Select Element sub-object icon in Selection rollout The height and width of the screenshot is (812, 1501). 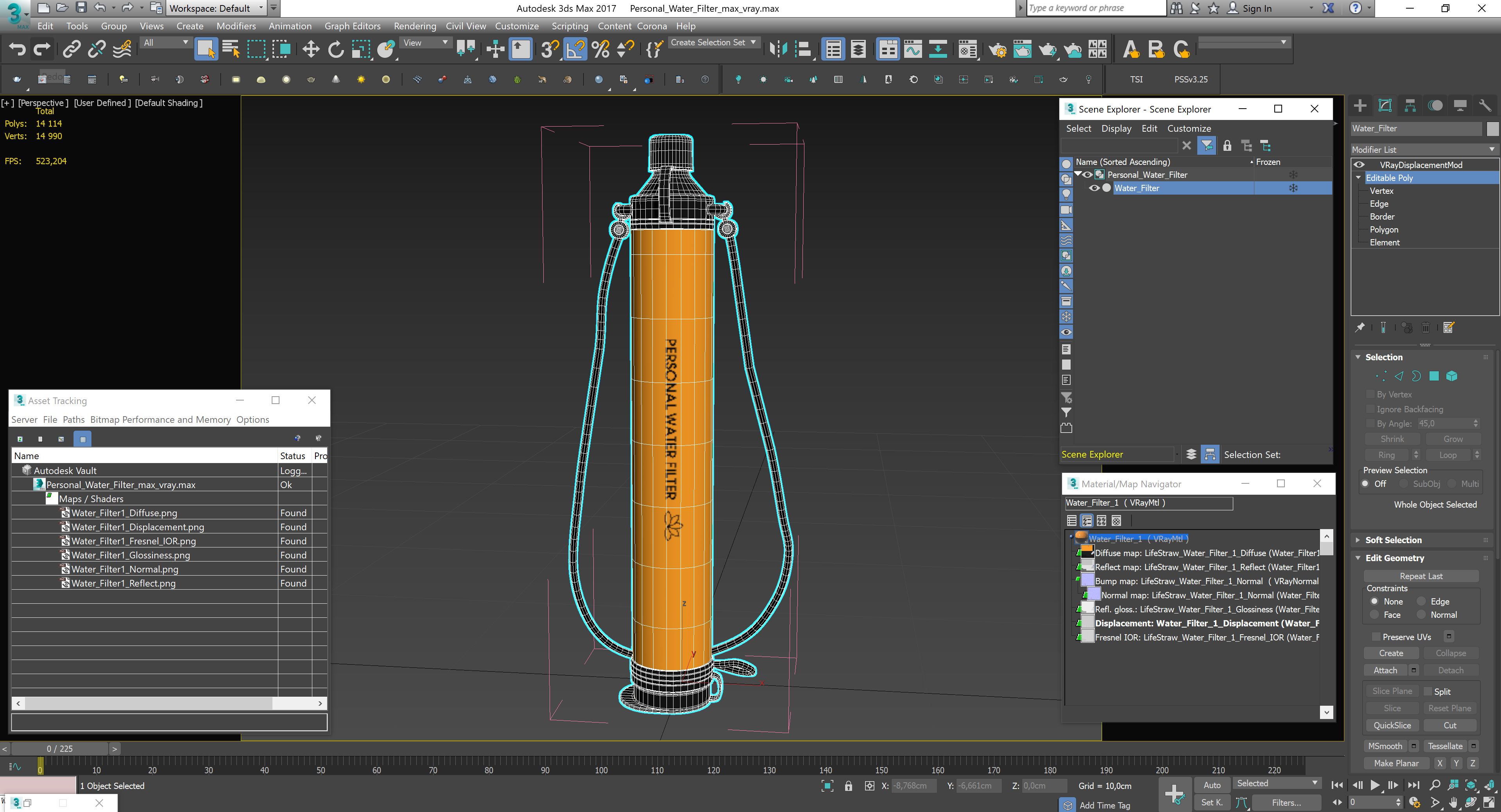click(x=1451, y=376)
